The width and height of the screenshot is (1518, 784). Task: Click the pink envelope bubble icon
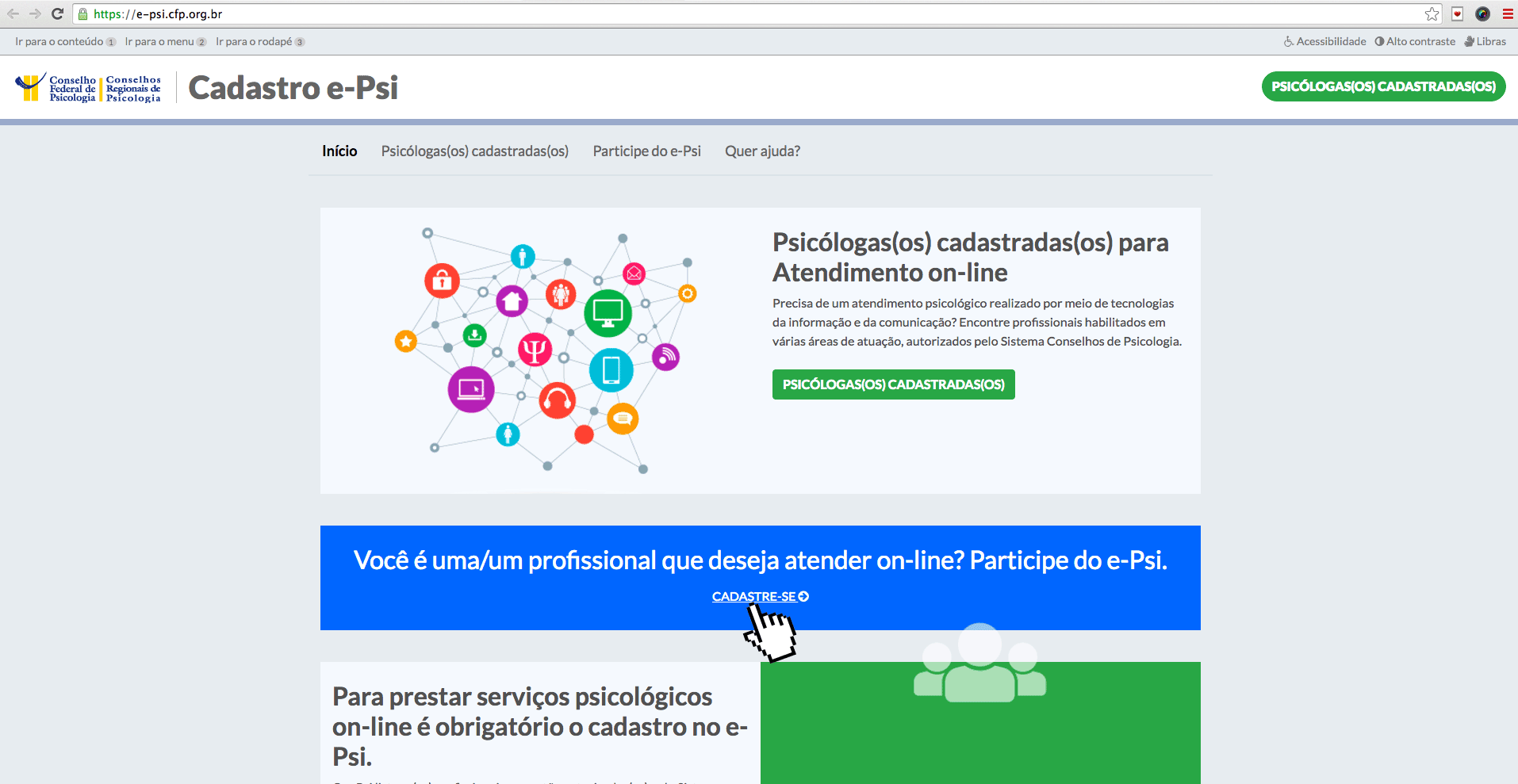[634, 273]
